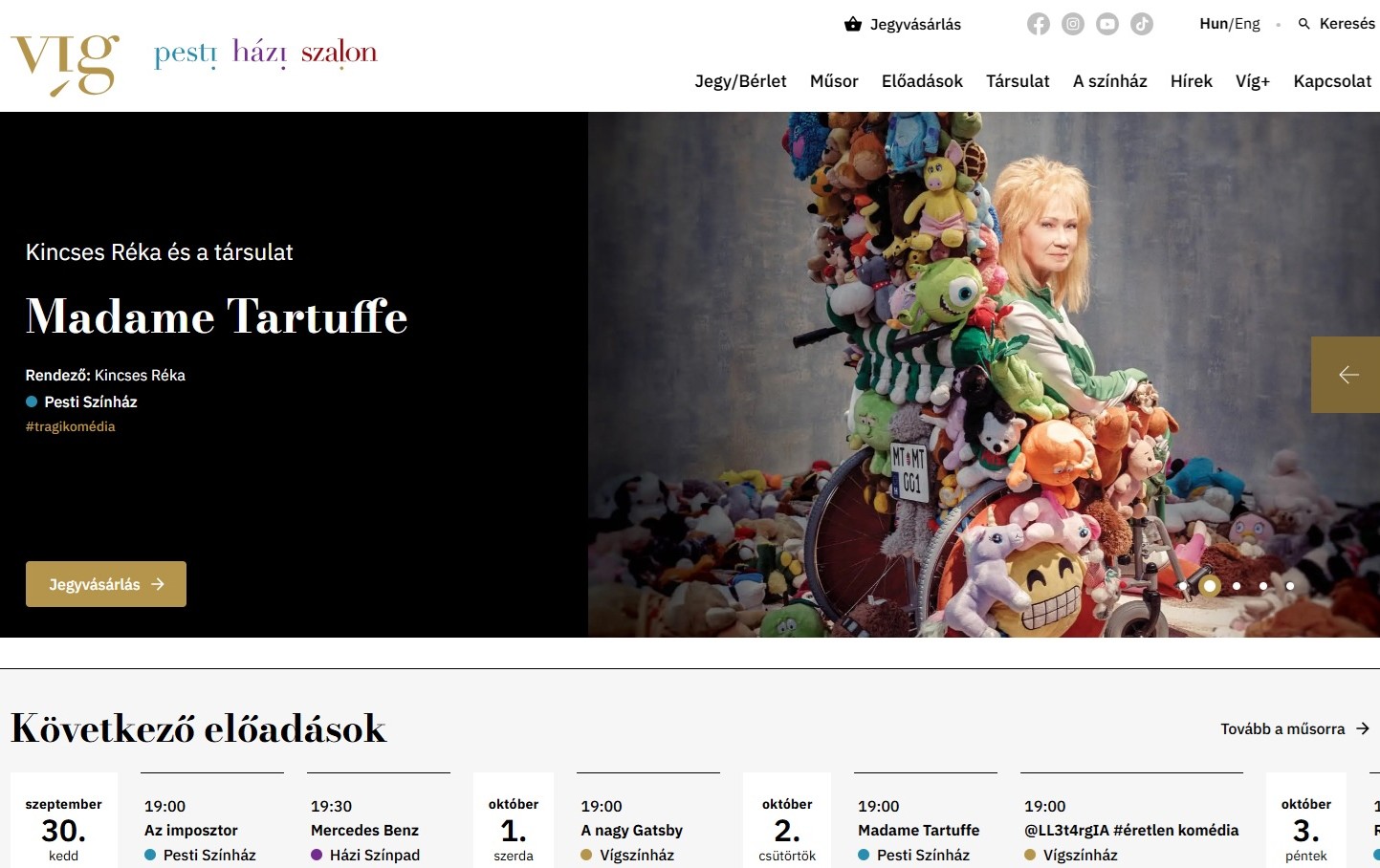The image size is (1380, 868).
Task: Open the Instagram social icon
Action: pyautogui.click(x=1073, y=24)
